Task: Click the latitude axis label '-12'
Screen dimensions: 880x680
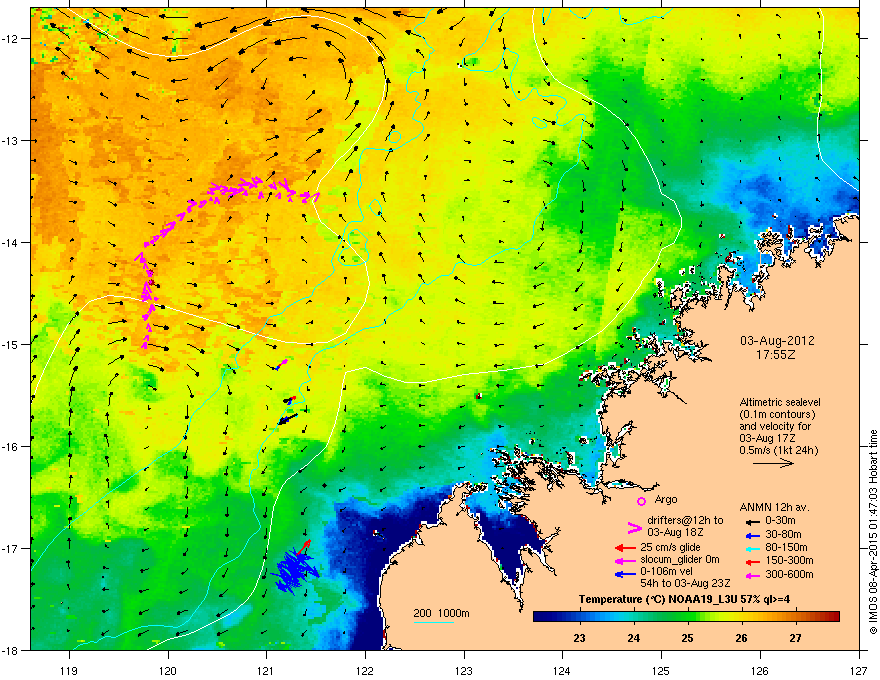Action: point(10,38)
